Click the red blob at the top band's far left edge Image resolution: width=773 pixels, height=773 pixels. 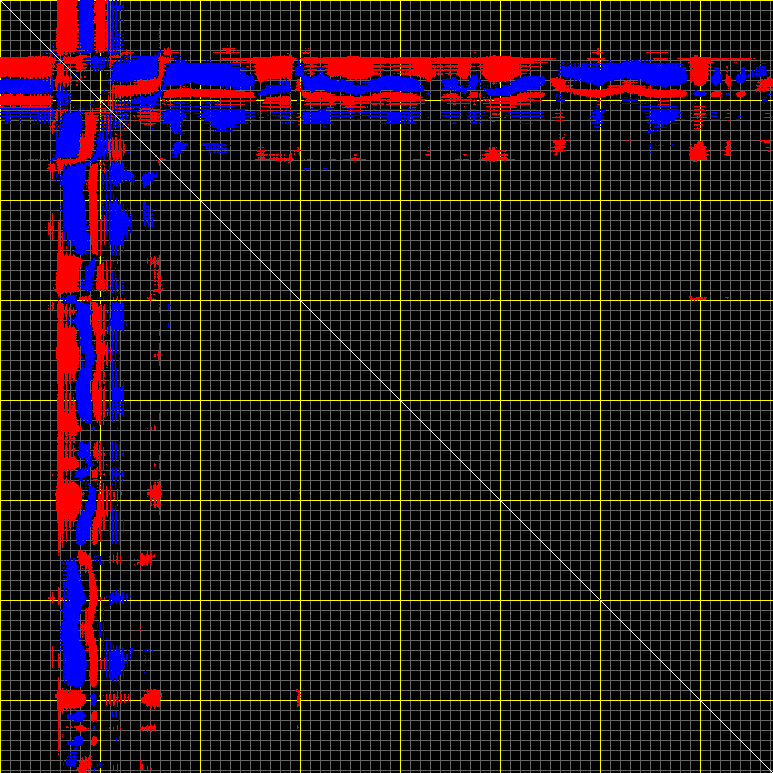click(x=20, y=68)
